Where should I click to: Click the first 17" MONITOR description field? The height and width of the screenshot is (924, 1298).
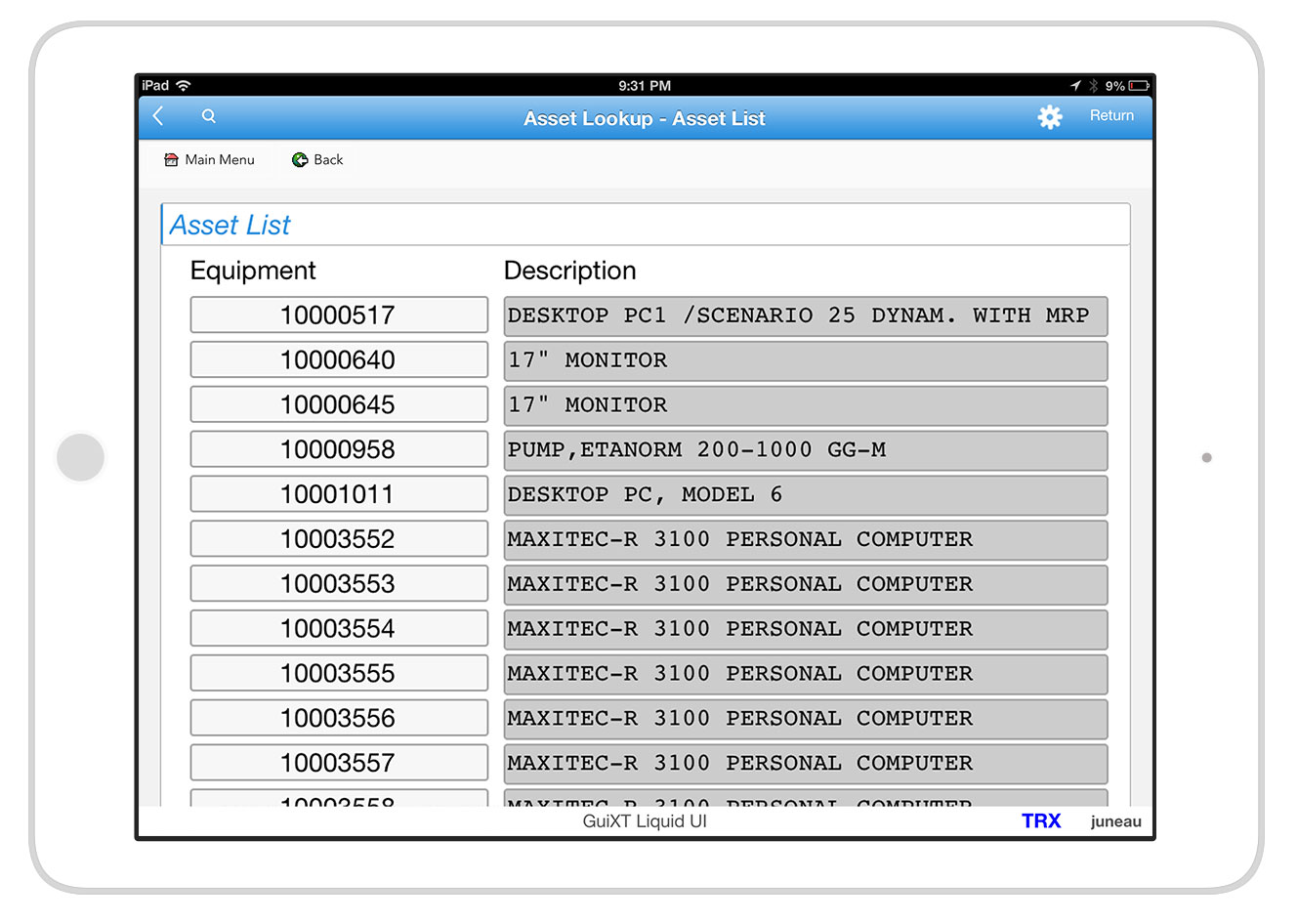(x=805, y=360)
